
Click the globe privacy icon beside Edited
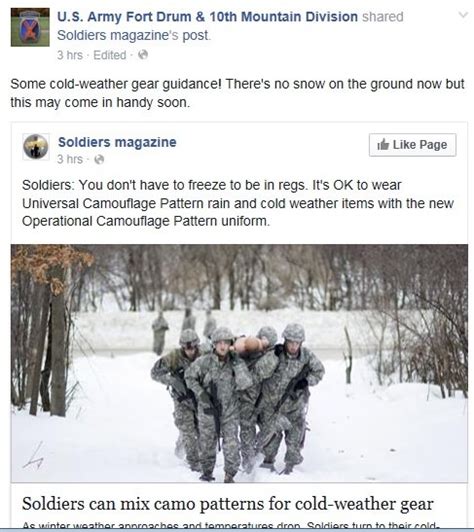(x=143, y=55)
